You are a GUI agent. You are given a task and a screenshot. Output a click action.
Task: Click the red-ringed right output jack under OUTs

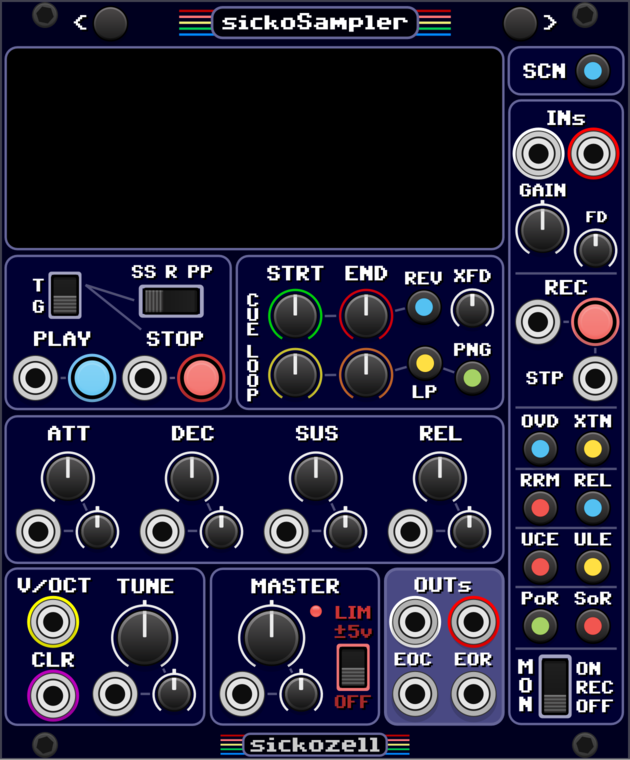(473, 622)
